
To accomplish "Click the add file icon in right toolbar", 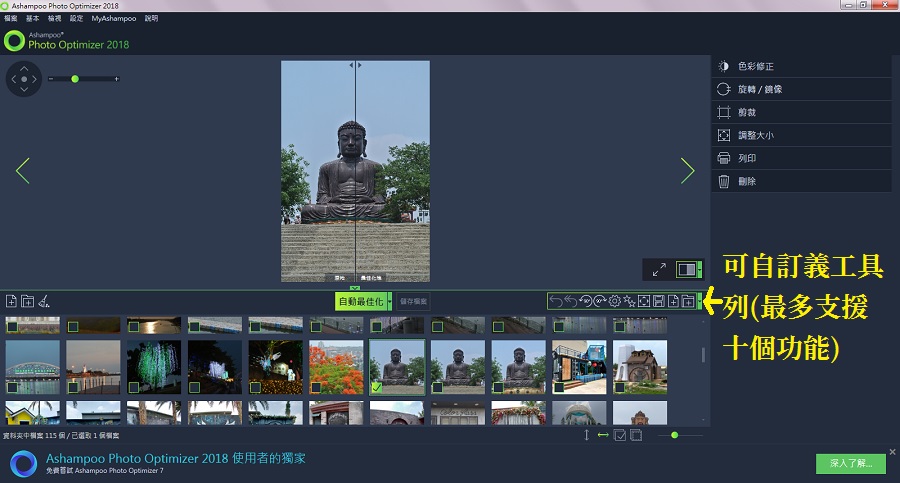I will tap(673, 301).
